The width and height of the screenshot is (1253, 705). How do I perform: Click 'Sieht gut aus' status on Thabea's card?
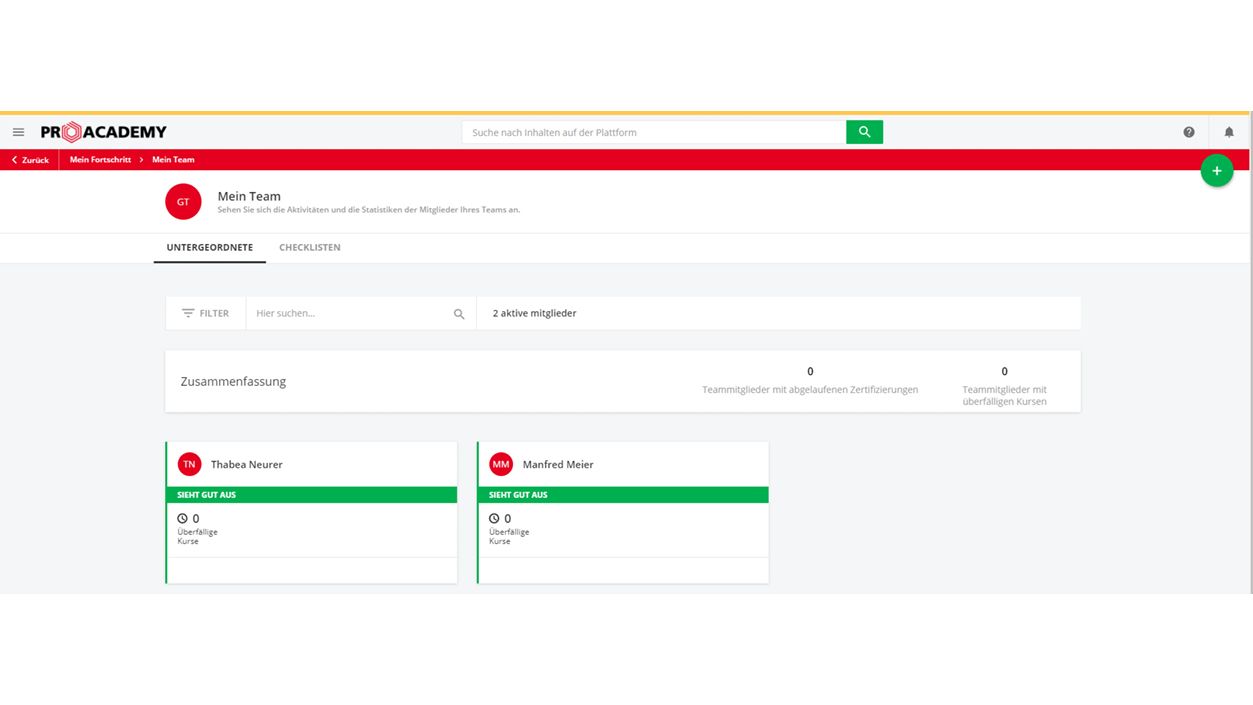(312, 495)
